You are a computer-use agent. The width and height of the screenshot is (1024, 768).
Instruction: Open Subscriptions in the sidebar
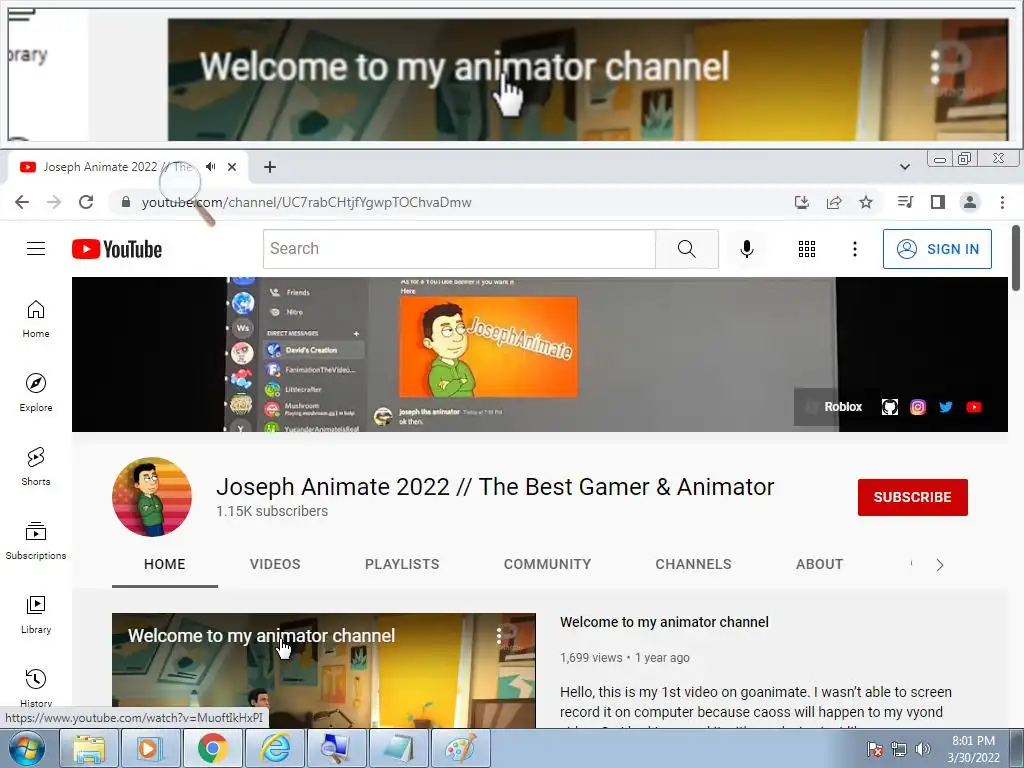tap(36, 541)
